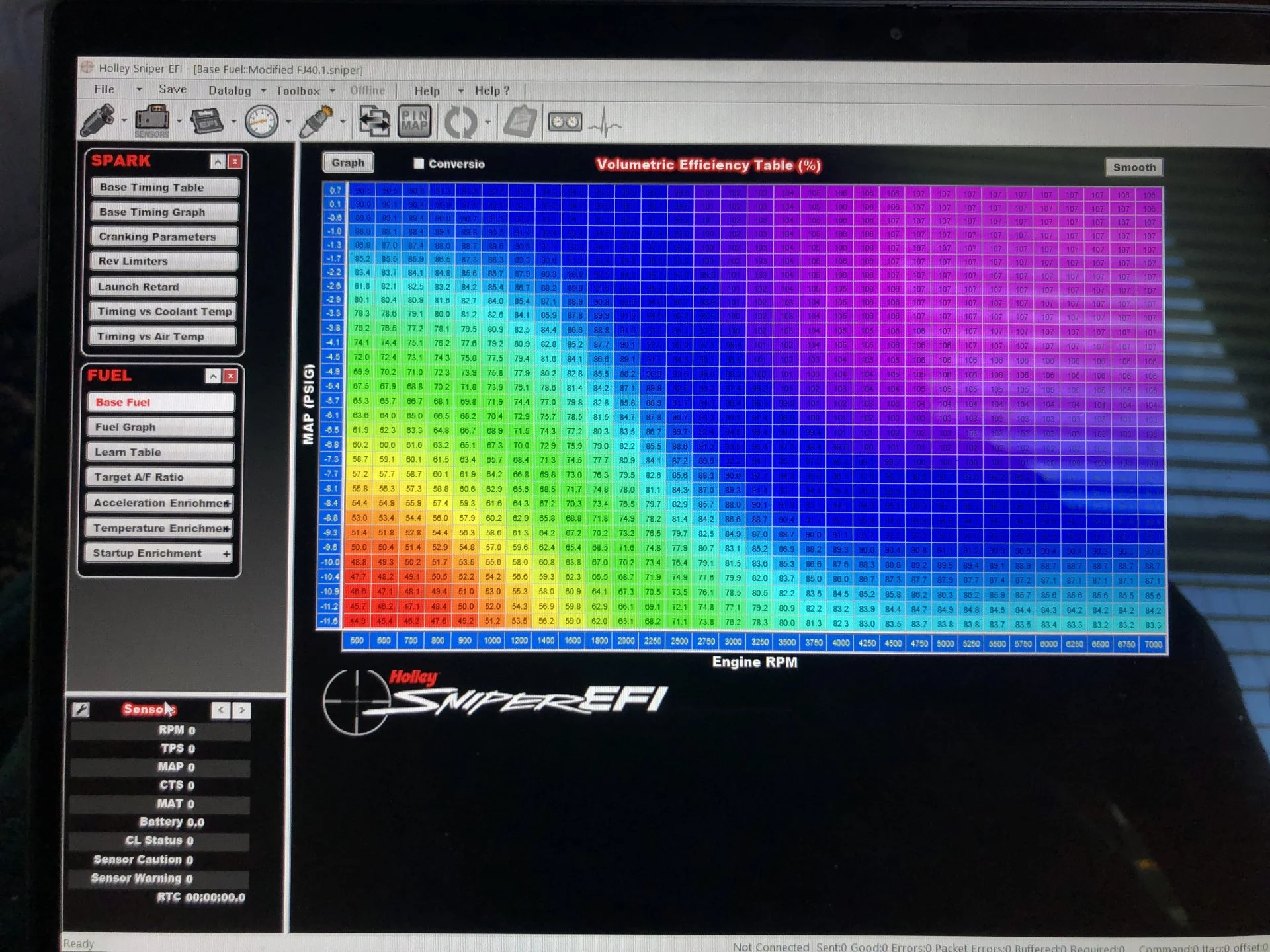Image resolution: width=1270 pixels, height=952 pixels.
Task: Click the Graph button above table
Action: 348,163
